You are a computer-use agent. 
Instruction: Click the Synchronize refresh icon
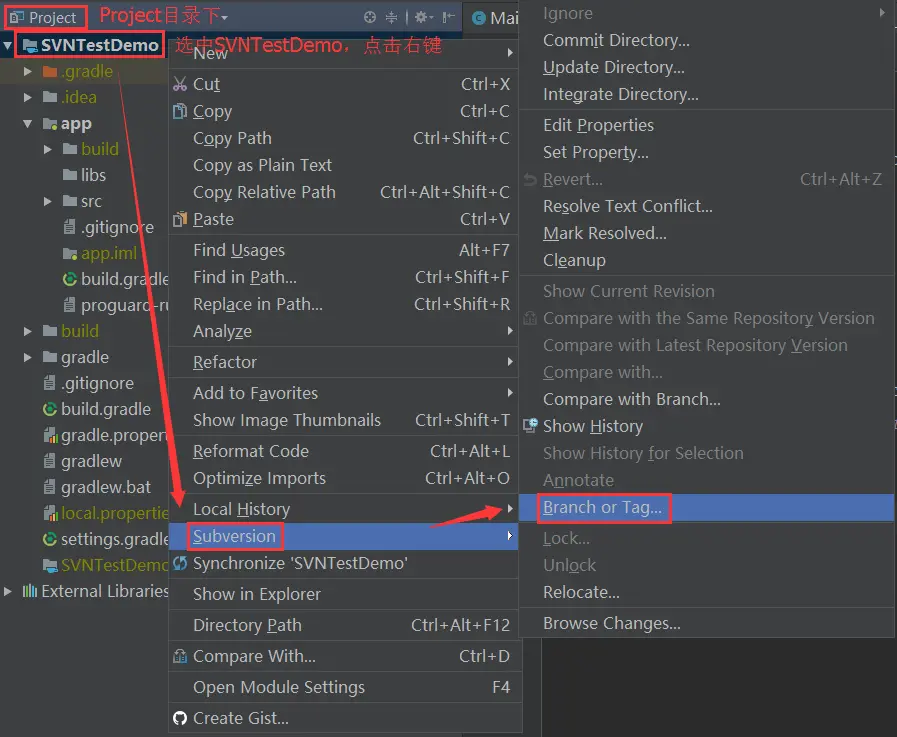pos(180,563)
